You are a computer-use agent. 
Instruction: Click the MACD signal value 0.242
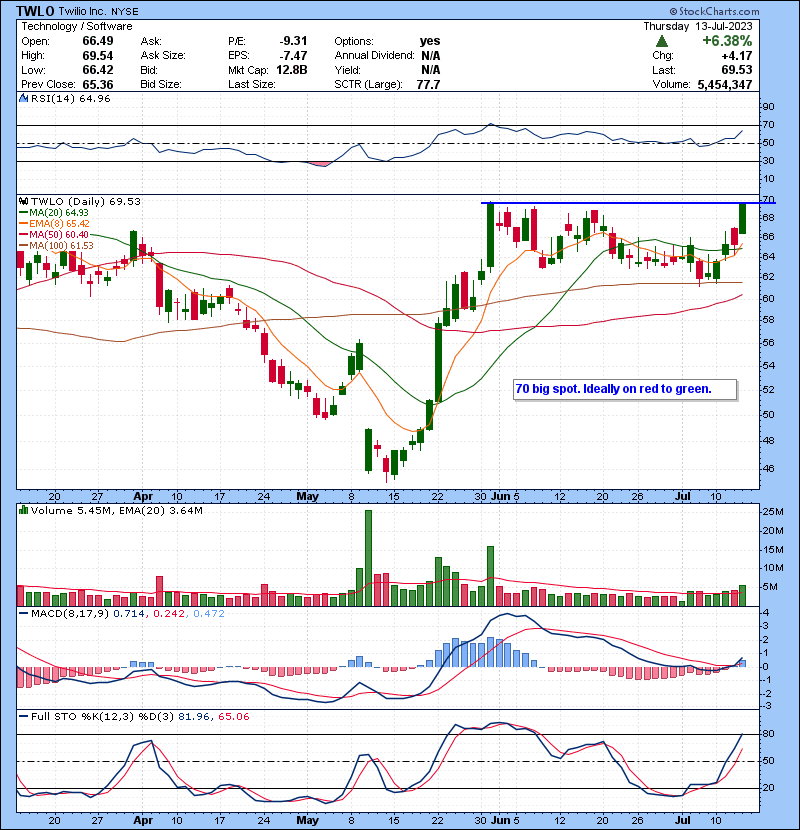[x=169, y=614]
